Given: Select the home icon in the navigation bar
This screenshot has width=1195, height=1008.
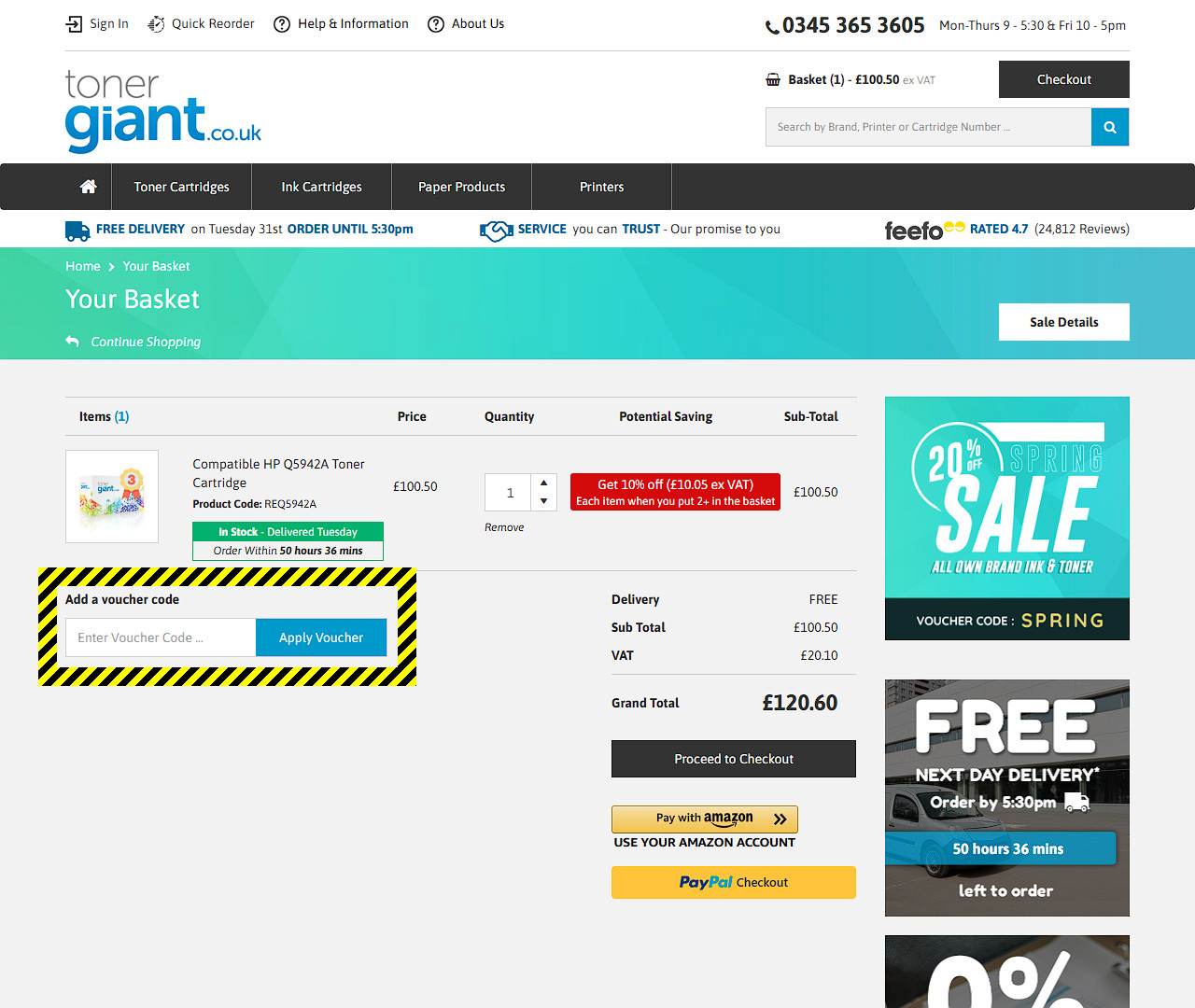Looking at the screenshot, I should tap(87, 186).
